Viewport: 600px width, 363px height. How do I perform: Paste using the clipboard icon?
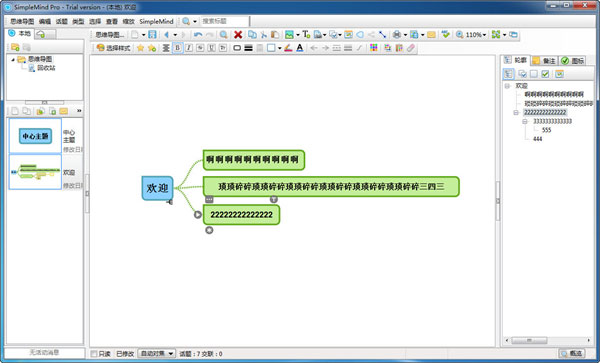coord(275,35)
